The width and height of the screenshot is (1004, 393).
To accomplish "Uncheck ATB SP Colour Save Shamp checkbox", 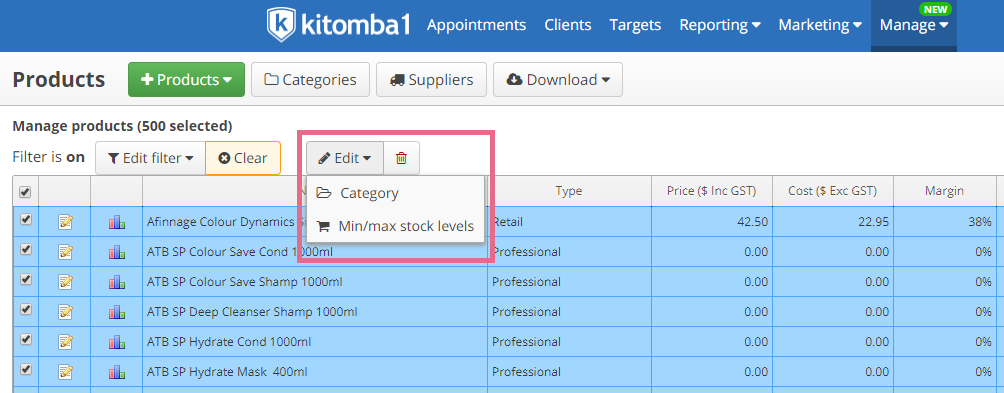I will point(26,280).
